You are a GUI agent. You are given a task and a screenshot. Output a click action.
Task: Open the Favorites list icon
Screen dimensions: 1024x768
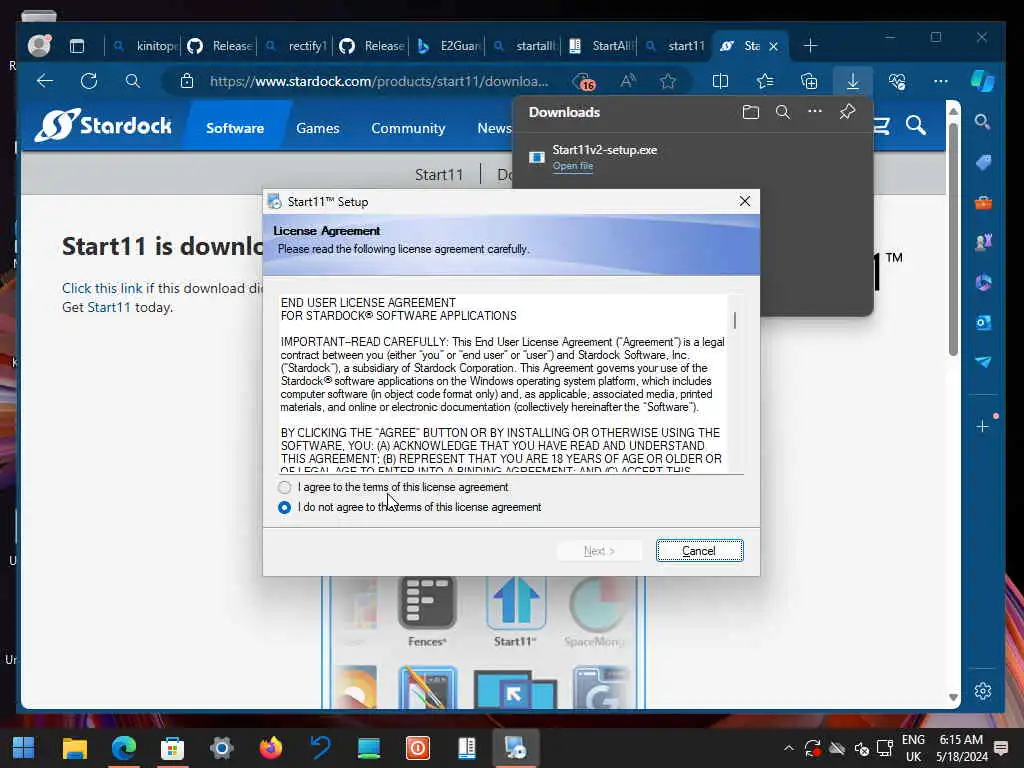765,81
